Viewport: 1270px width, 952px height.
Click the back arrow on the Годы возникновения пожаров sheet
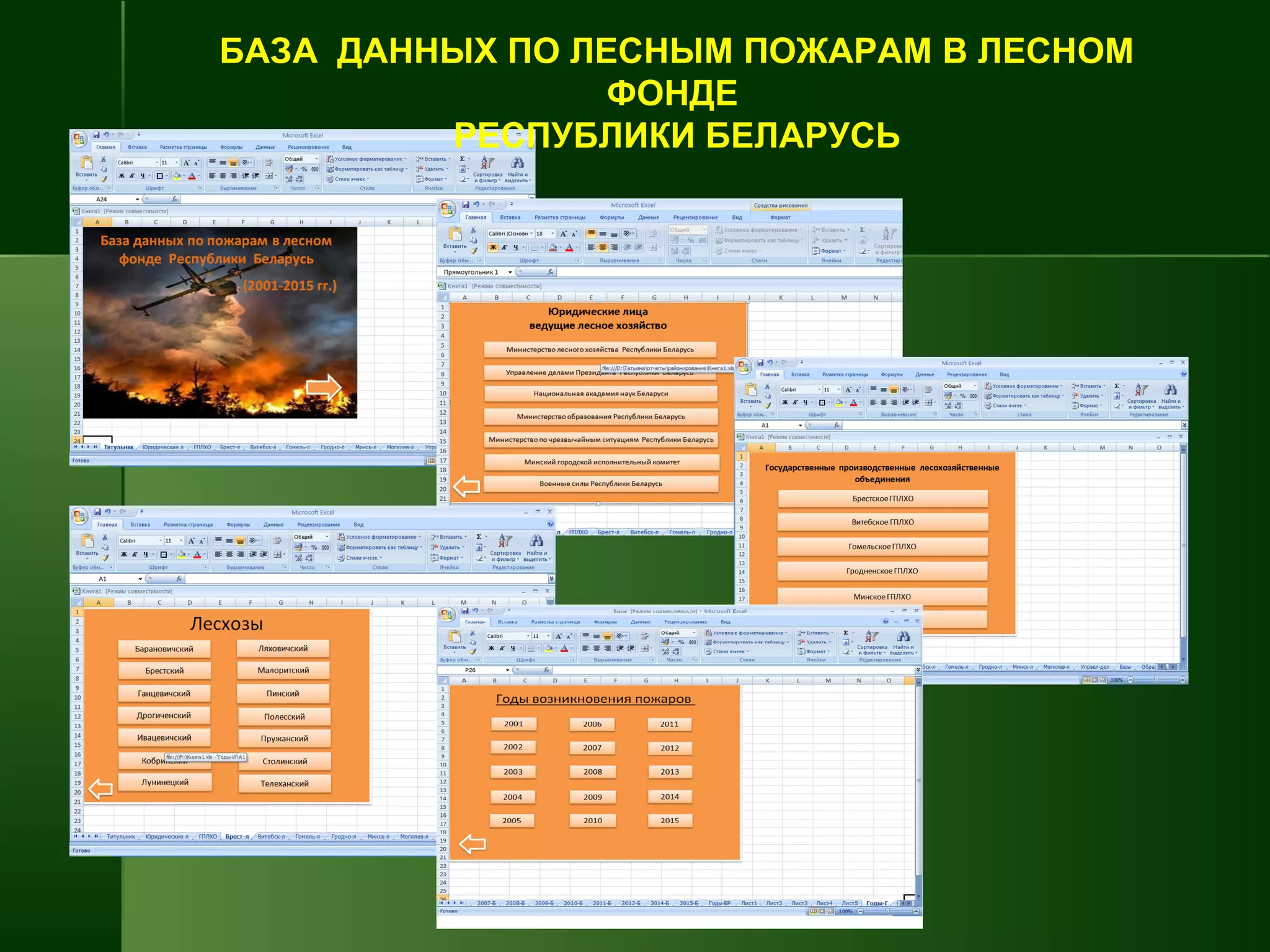click(x=473, y=844)
